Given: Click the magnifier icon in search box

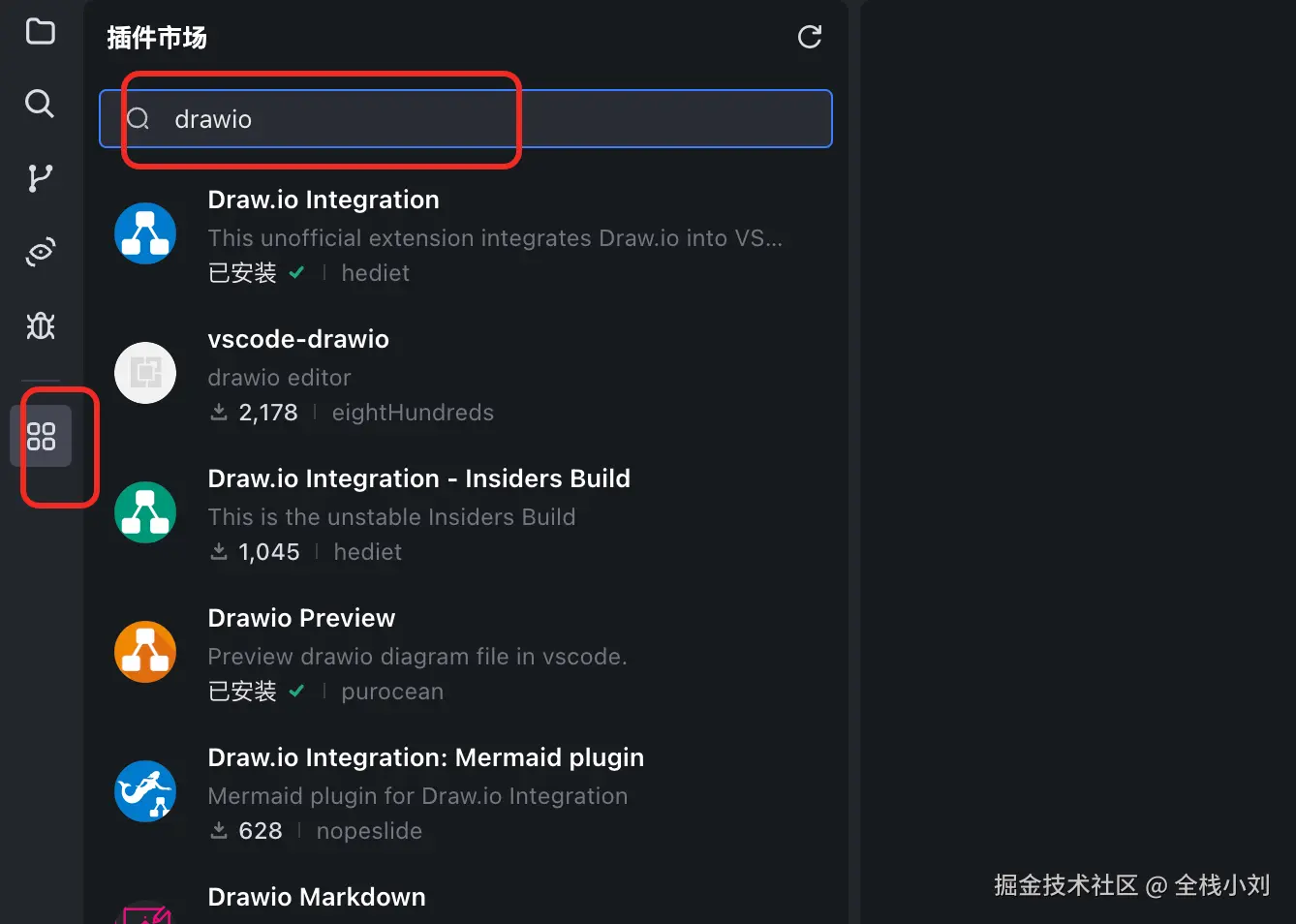Looking at the screenshot, I should tap(139, 119).
